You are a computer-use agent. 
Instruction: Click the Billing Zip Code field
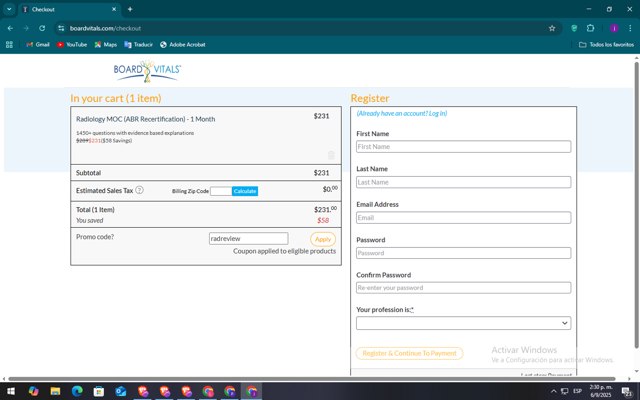point(221,191)
